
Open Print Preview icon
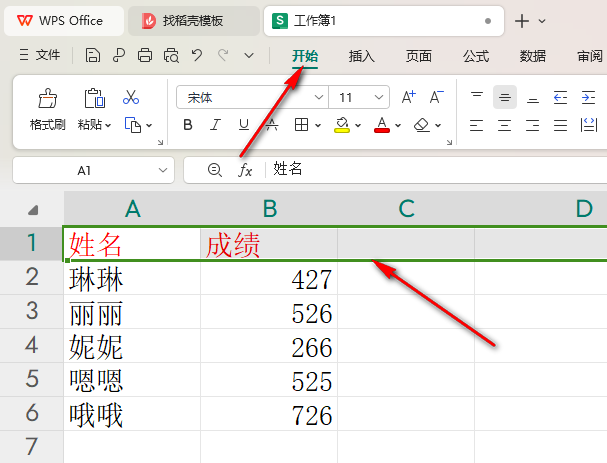click(171, 56)
